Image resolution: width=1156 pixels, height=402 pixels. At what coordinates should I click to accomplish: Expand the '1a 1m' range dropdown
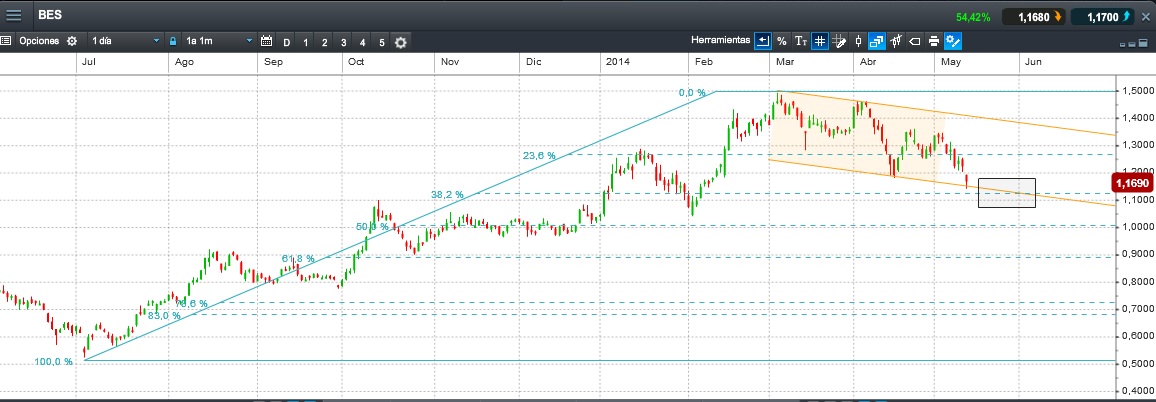click(219, 42)
